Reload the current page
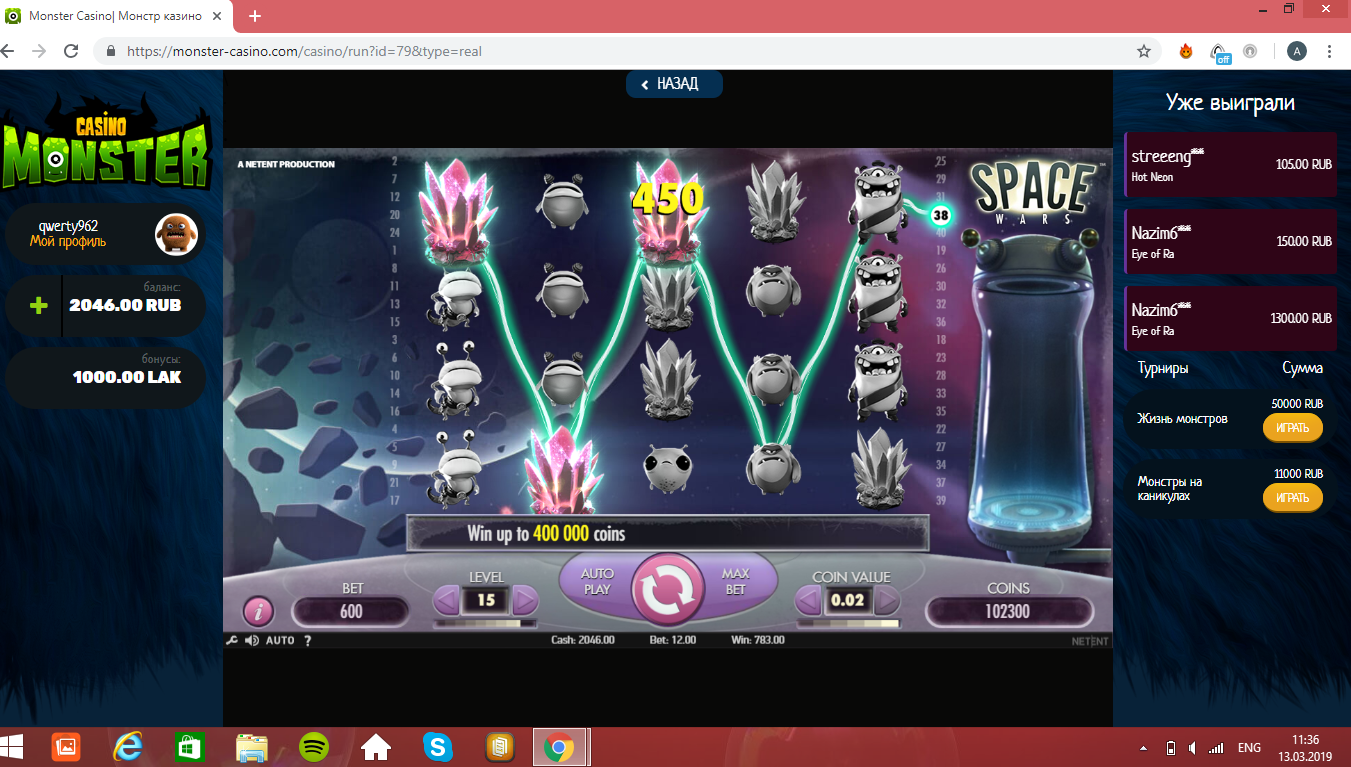1351x767 pixels. pos(71,51)
